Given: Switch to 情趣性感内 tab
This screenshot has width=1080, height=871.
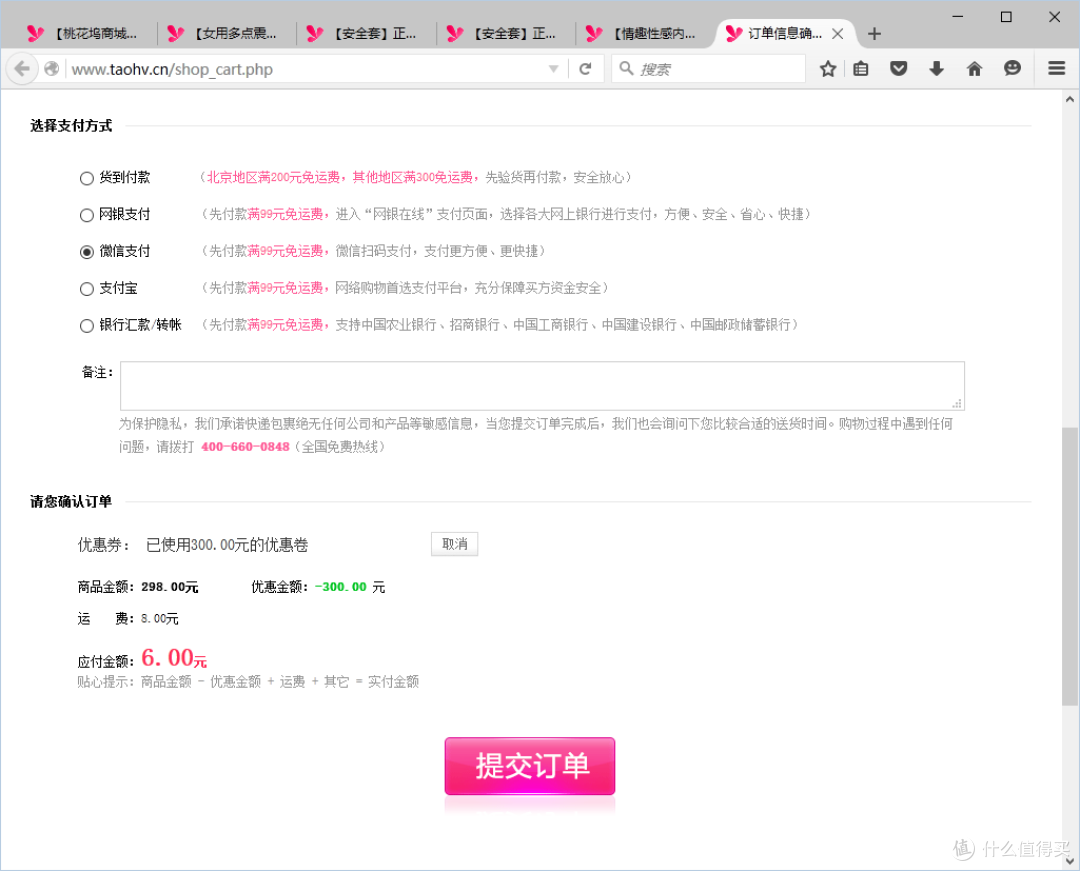Looking at the screenshot, I should coord(646,34).
